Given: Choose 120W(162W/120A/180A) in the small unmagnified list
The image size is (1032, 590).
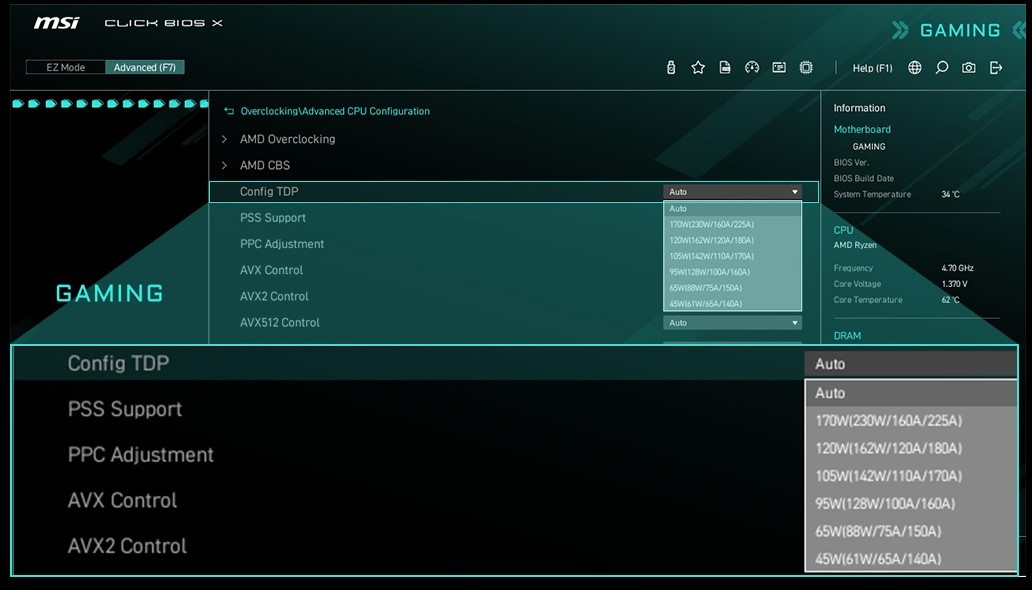Looking at the screenshot, I should pos(733,240).
